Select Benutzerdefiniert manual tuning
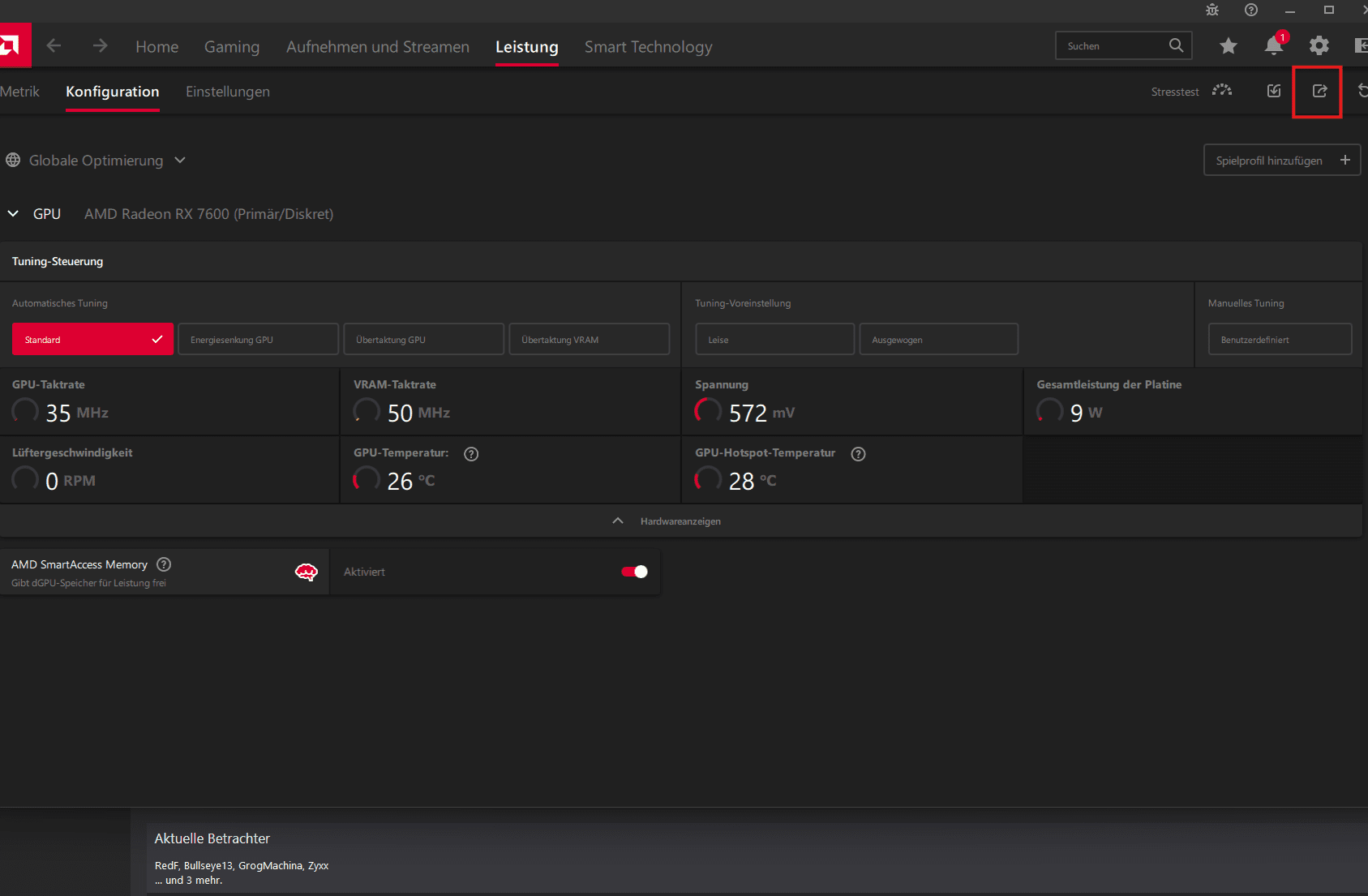The height and width of the screenshot is (896, 1368). (1280, 339)
